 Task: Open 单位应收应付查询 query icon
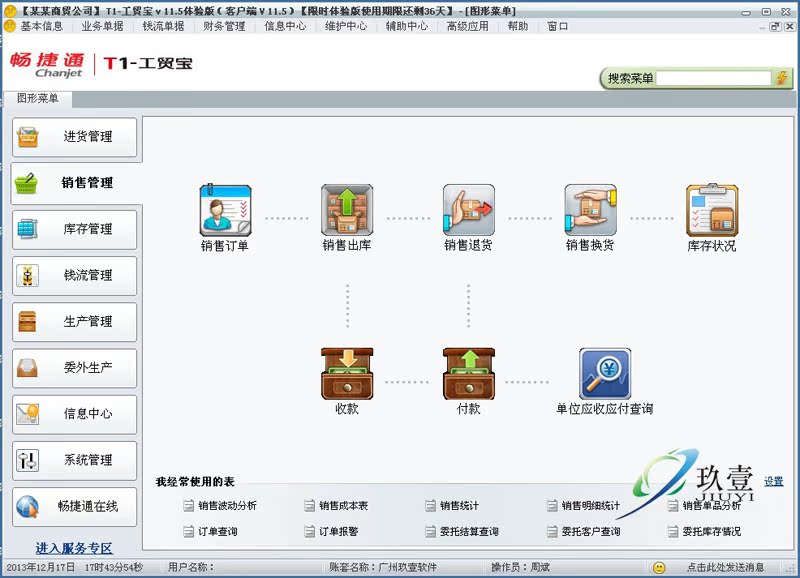pyautogui.click(x=605, y=374)
